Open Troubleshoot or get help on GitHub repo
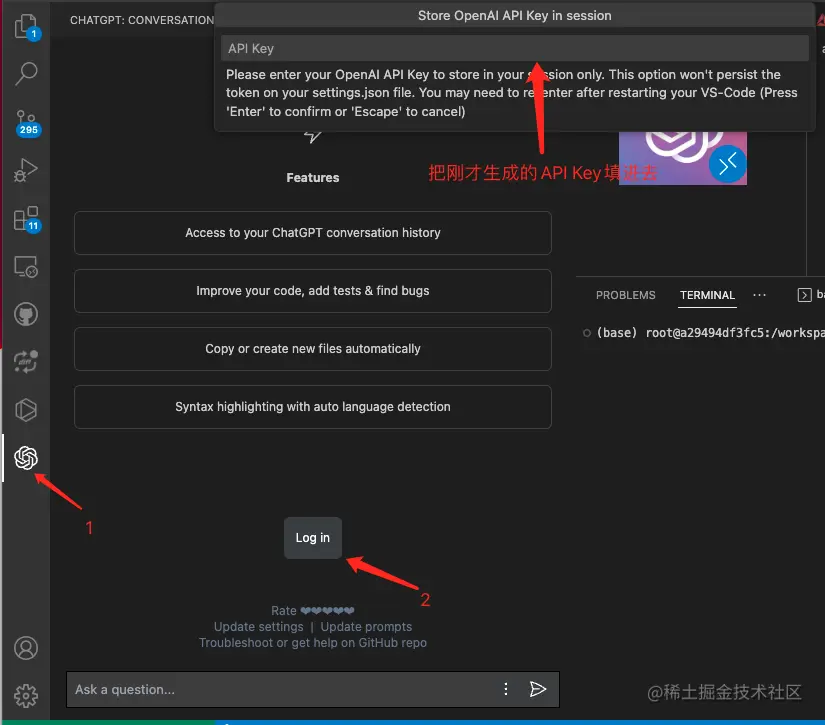The image size is (825, 725). coord(313,642)
